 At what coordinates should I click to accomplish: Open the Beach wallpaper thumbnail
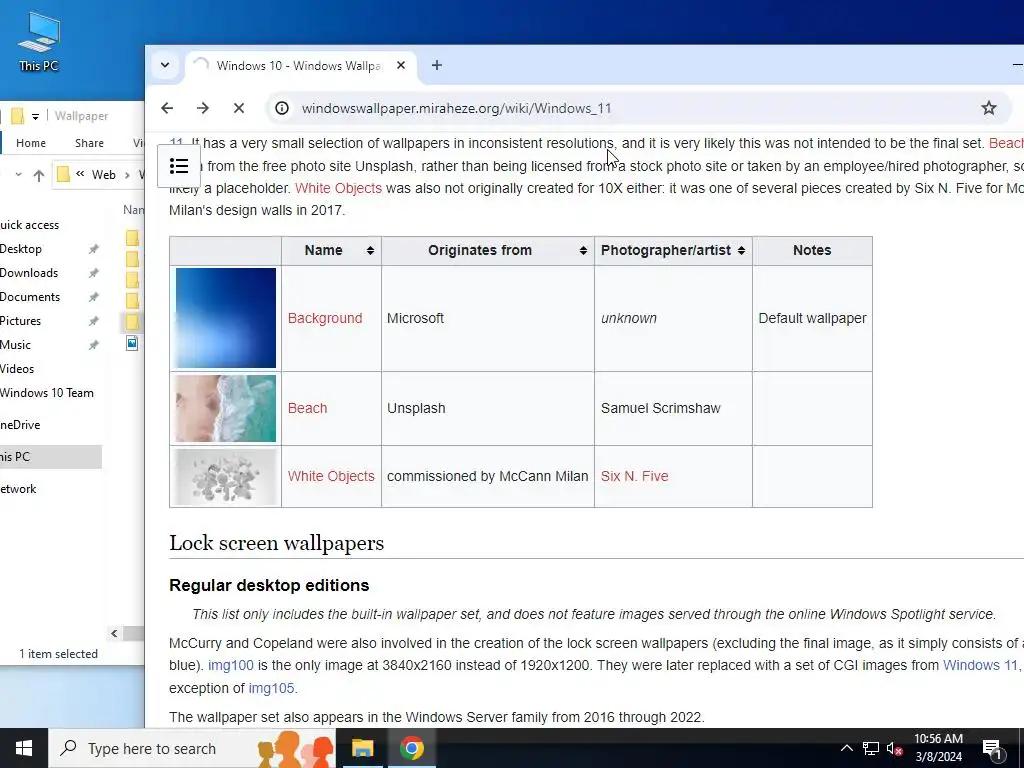click(225, 408)
